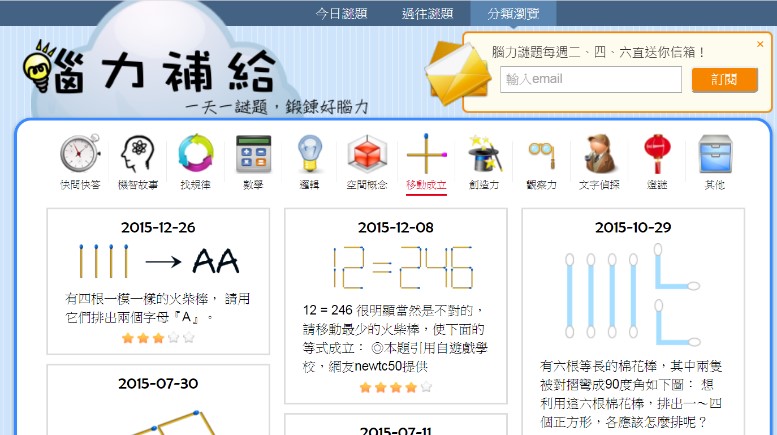Select the lightbulb 邏輯 category icon
Image resolution: width=777 pixels, height=435 pixels.
310,156
